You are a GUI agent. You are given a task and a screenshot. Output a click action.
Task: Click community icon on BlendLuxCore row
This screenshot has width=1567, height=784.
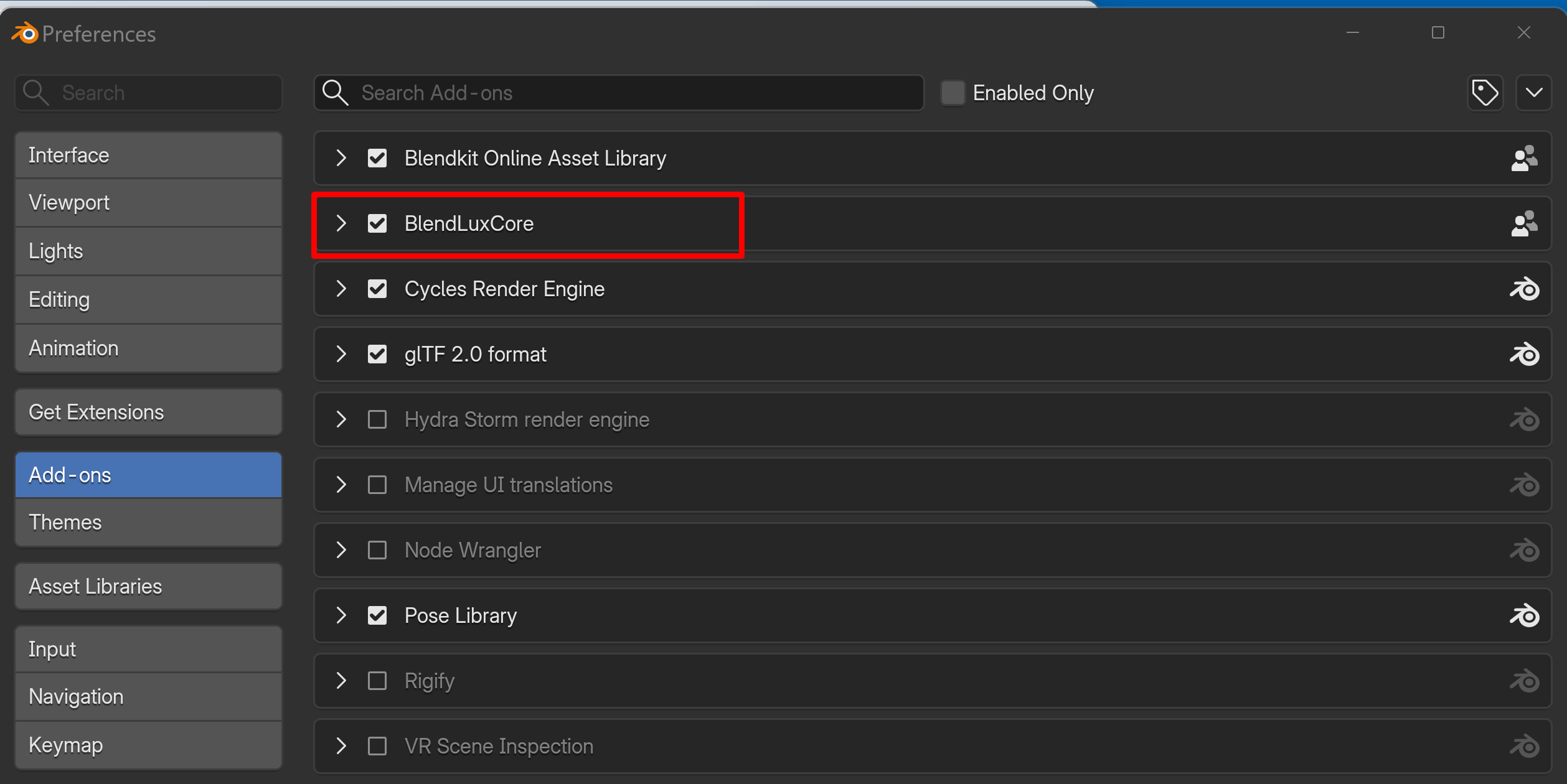point(1523,223)
